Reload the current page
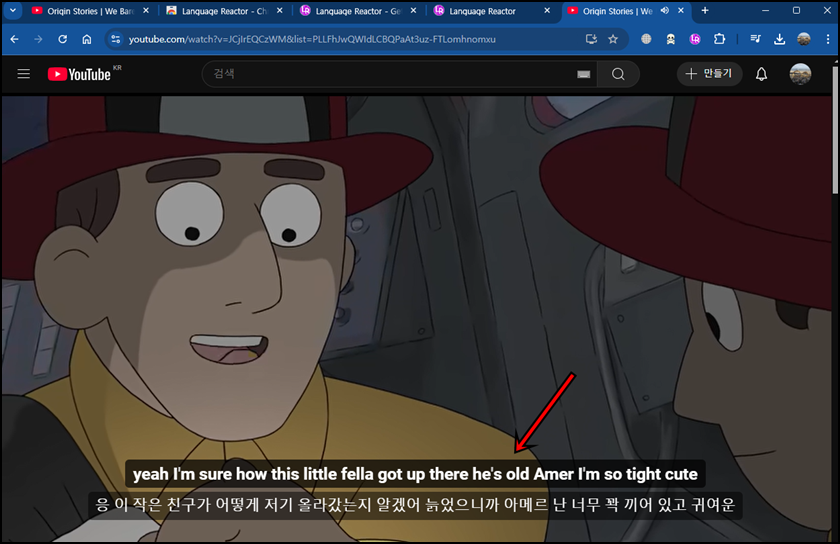Viewport: 840px width, 544px height. (63, 39)
